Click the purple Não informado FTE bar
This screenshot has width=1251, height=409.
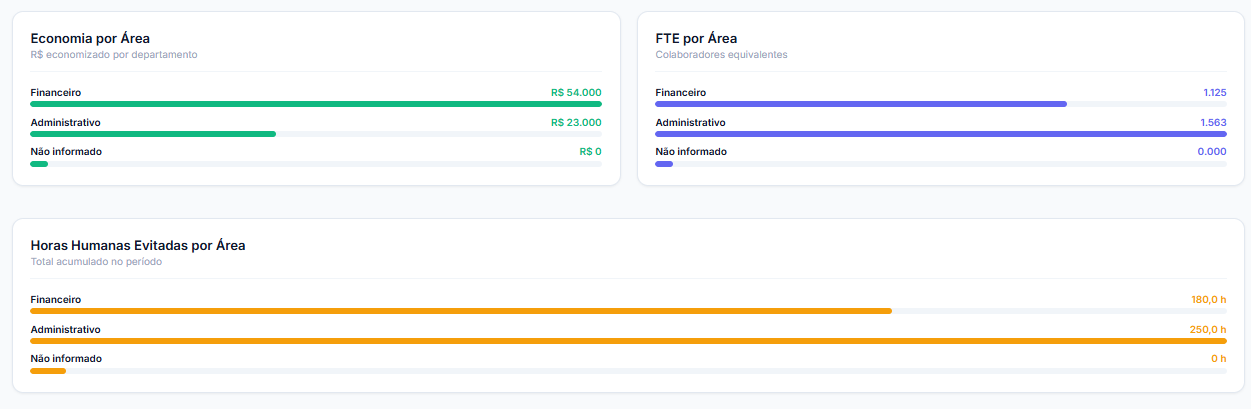coord(664,164)
